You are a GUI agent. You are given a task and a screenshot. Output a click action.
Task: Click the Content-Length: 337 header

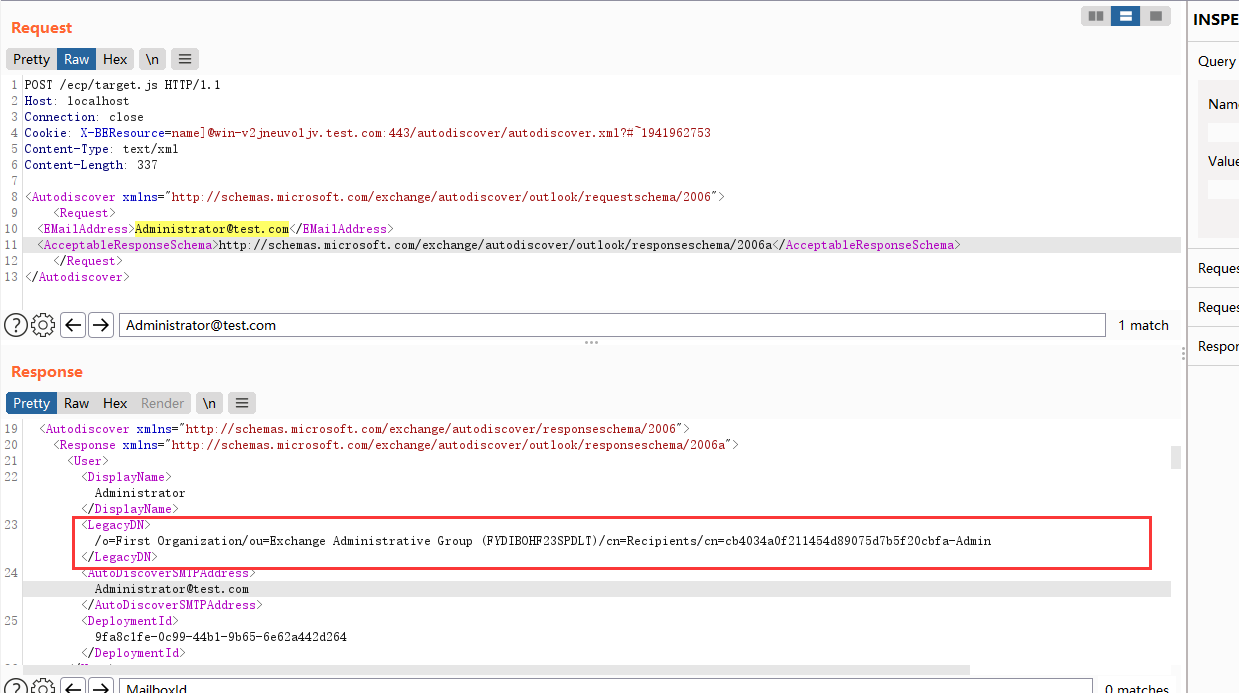[x=91, y=165]
